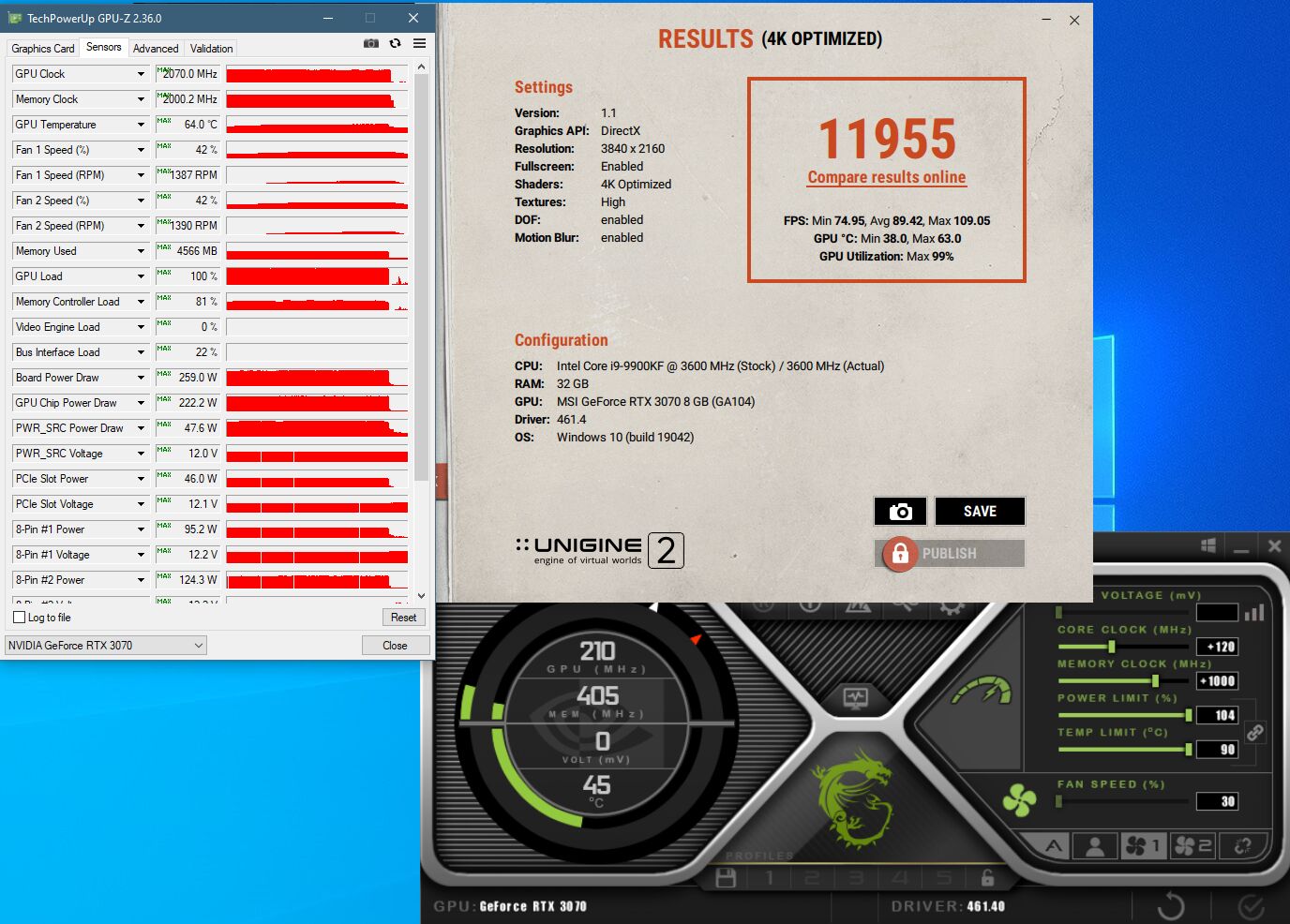Select Afterburner profile slot 3

pos(856,878)
